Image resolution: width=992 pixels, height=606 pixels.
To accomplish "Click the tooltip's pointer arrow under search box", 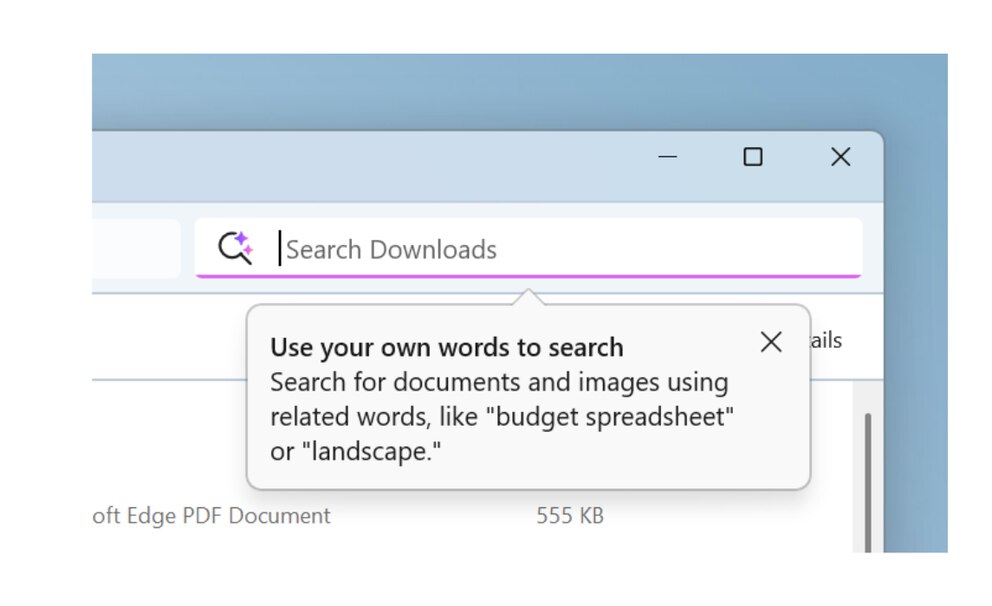I will [x=528, y=297].
